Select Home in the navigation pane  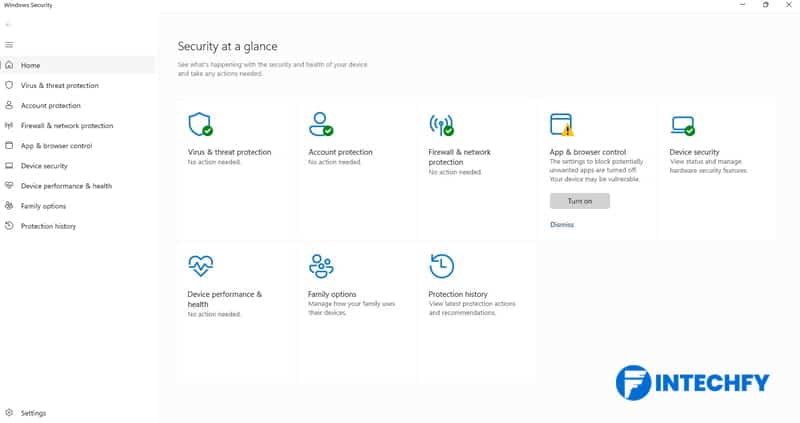click(78, 65)
